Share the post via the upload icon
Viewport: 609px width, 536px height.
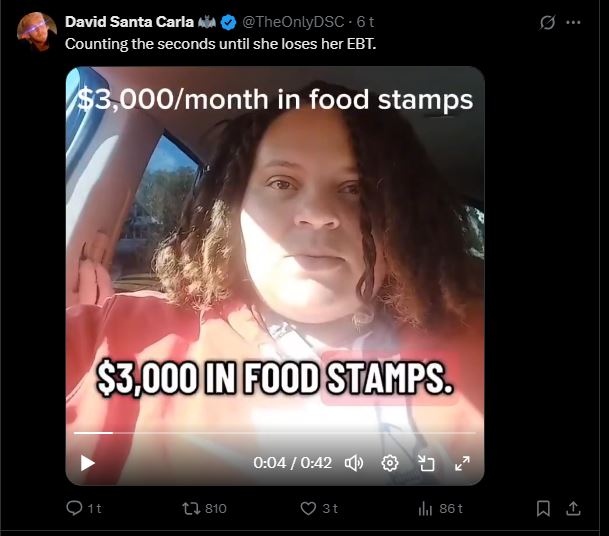tap(573, 508)
